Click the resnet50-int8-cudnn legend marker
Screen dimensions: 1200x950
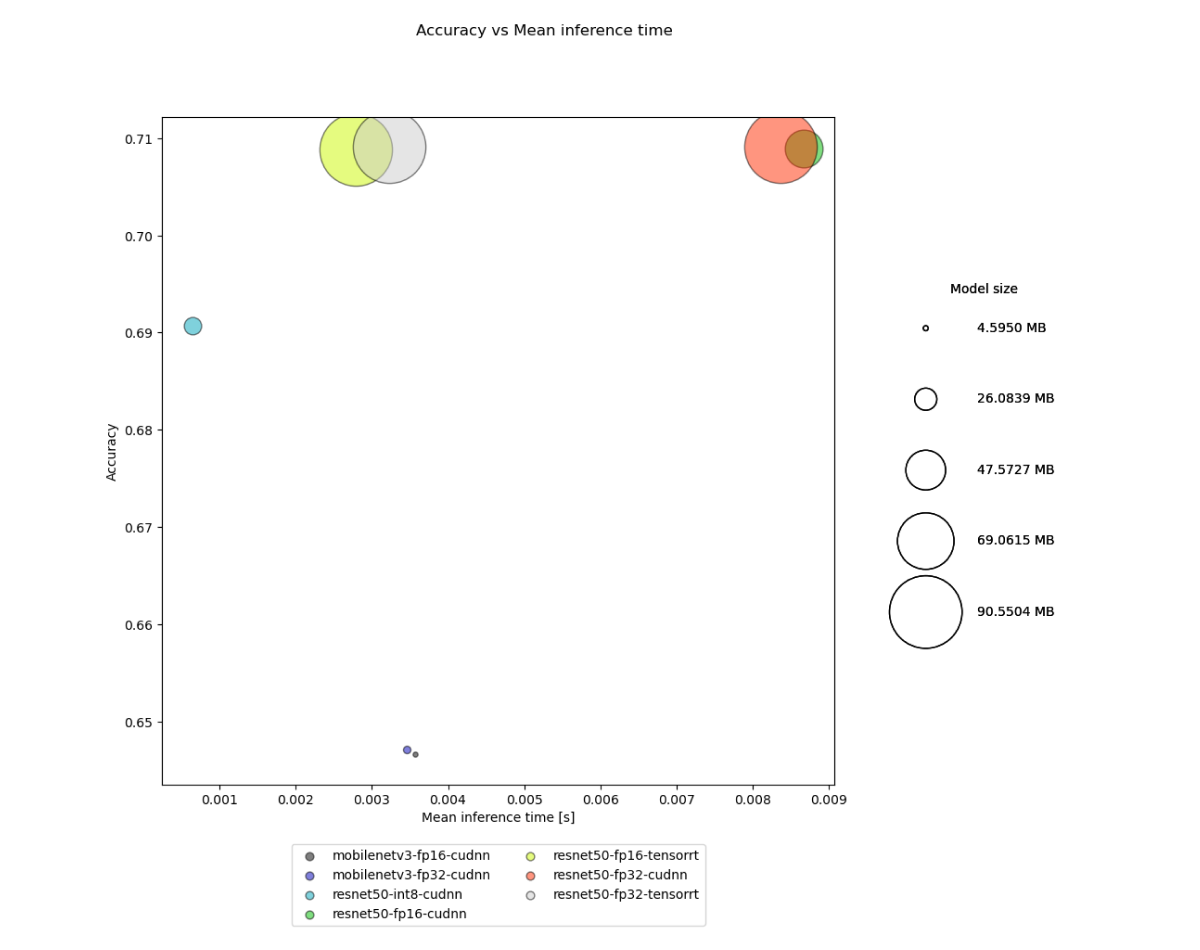point(310,895)
